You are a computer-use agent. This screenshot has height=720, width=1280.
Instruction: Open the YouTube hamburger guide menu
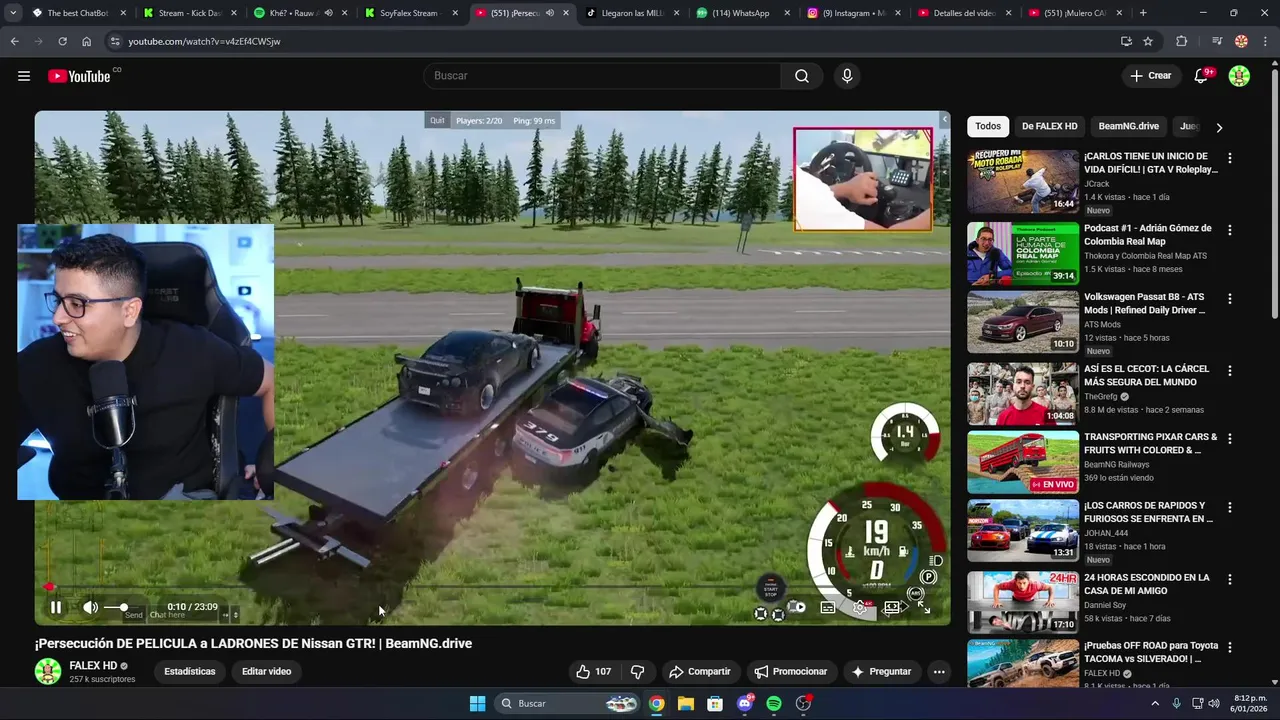point(24,76)
